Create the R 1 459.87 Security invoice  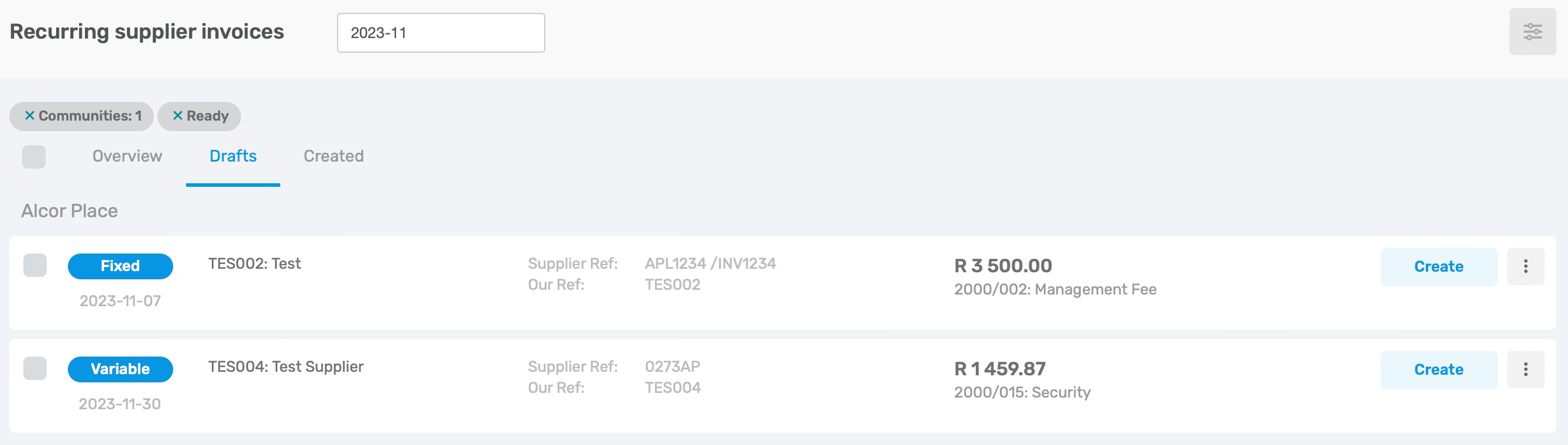[x=1438, y=369]
